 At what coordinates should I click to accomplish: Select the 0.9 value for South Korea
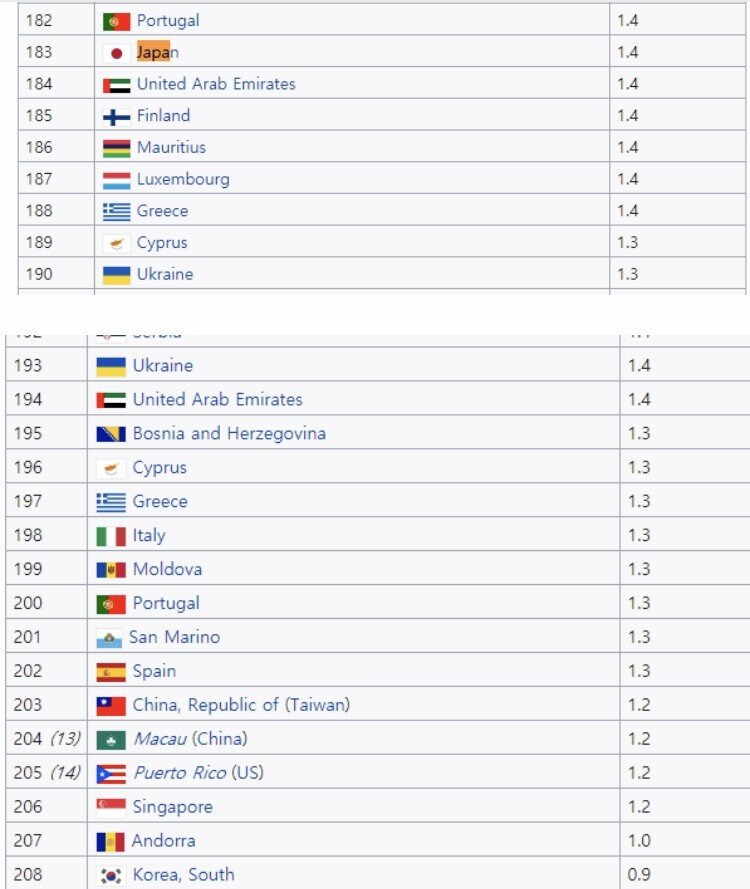639,875
